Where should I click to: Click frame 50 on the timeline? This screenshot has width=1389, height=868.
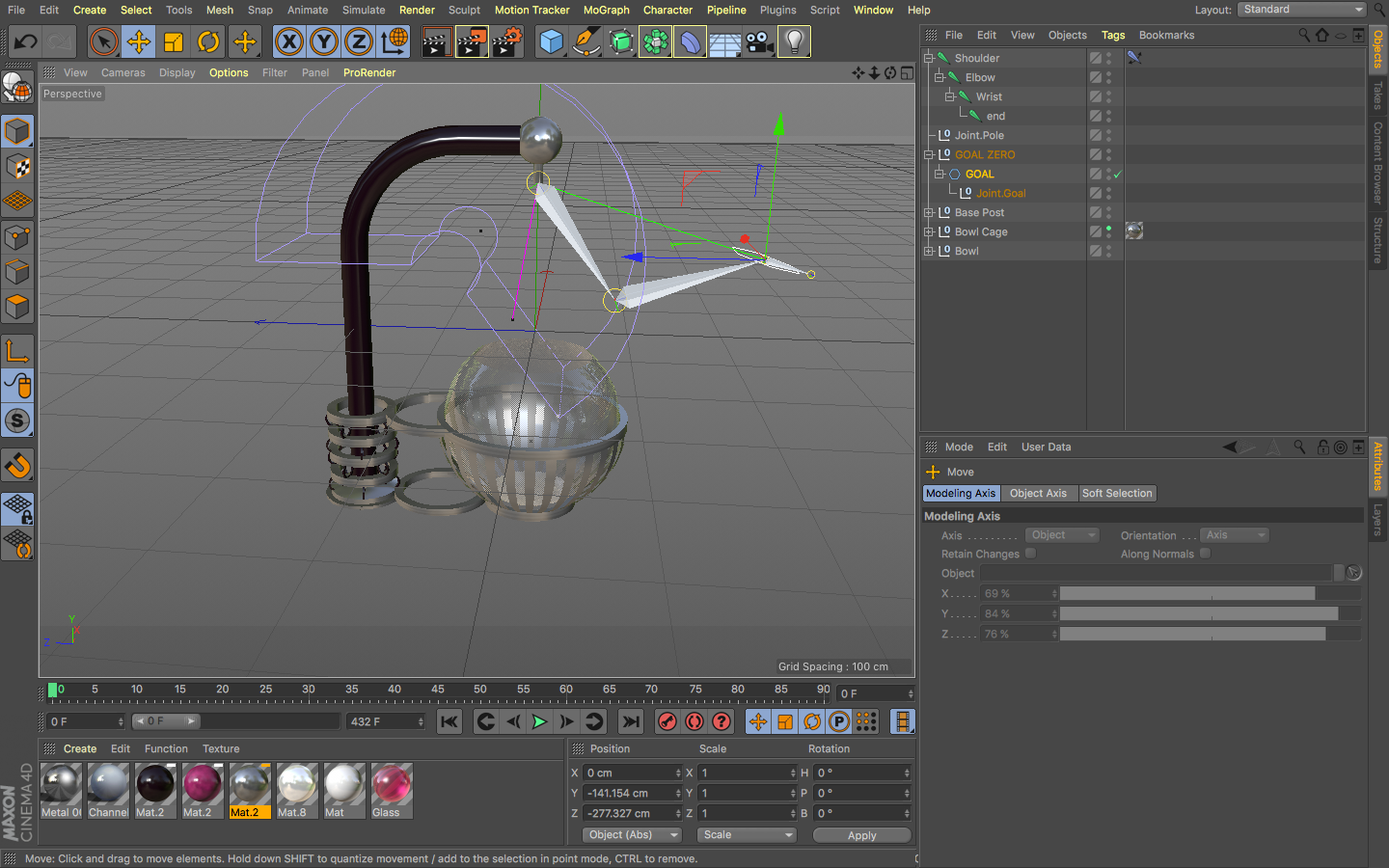pos(479,691)
